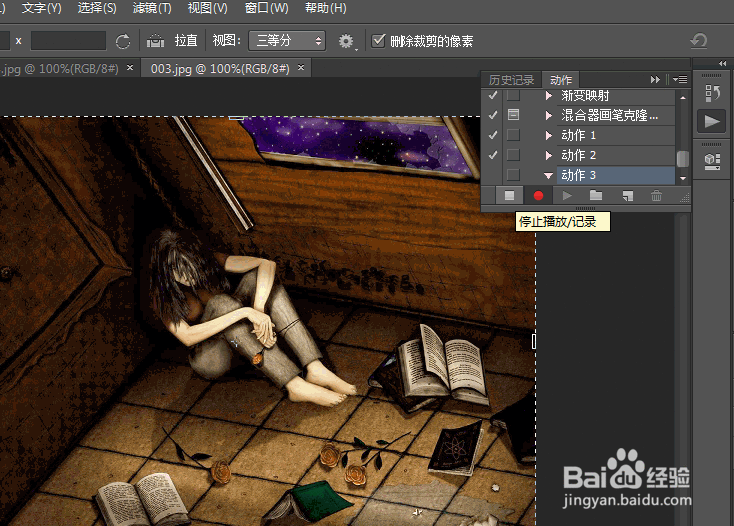
Task: Open the crop settings gear menu
Action: 347,42
